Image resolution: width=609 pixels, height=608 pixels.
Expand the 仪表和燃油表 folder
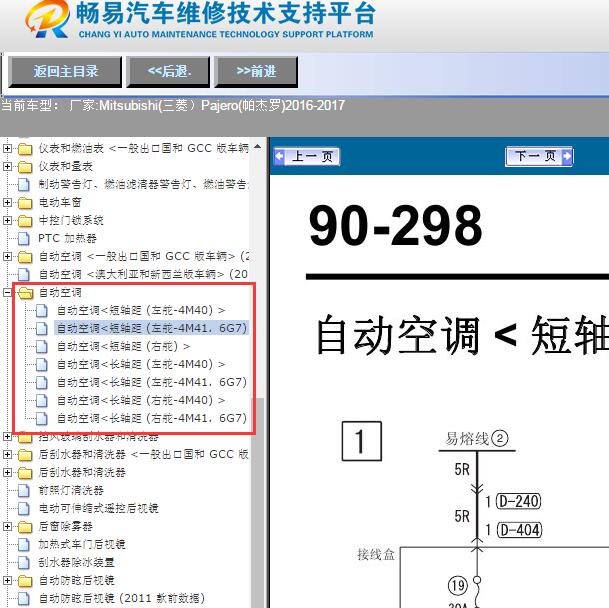tap(7, 148)
